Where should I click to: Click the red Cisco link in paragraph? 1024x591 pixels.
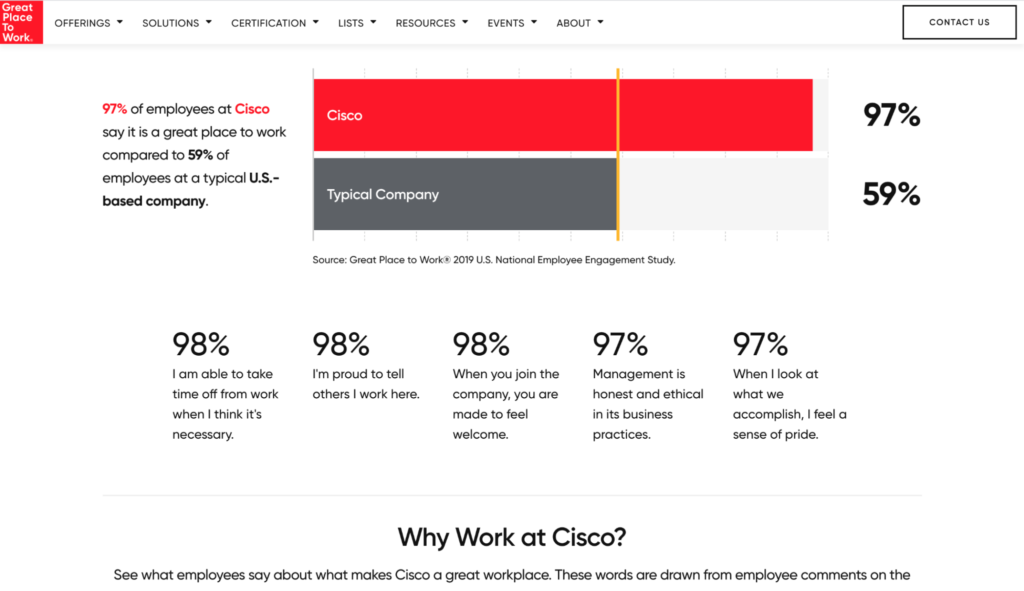coord(252,109)
